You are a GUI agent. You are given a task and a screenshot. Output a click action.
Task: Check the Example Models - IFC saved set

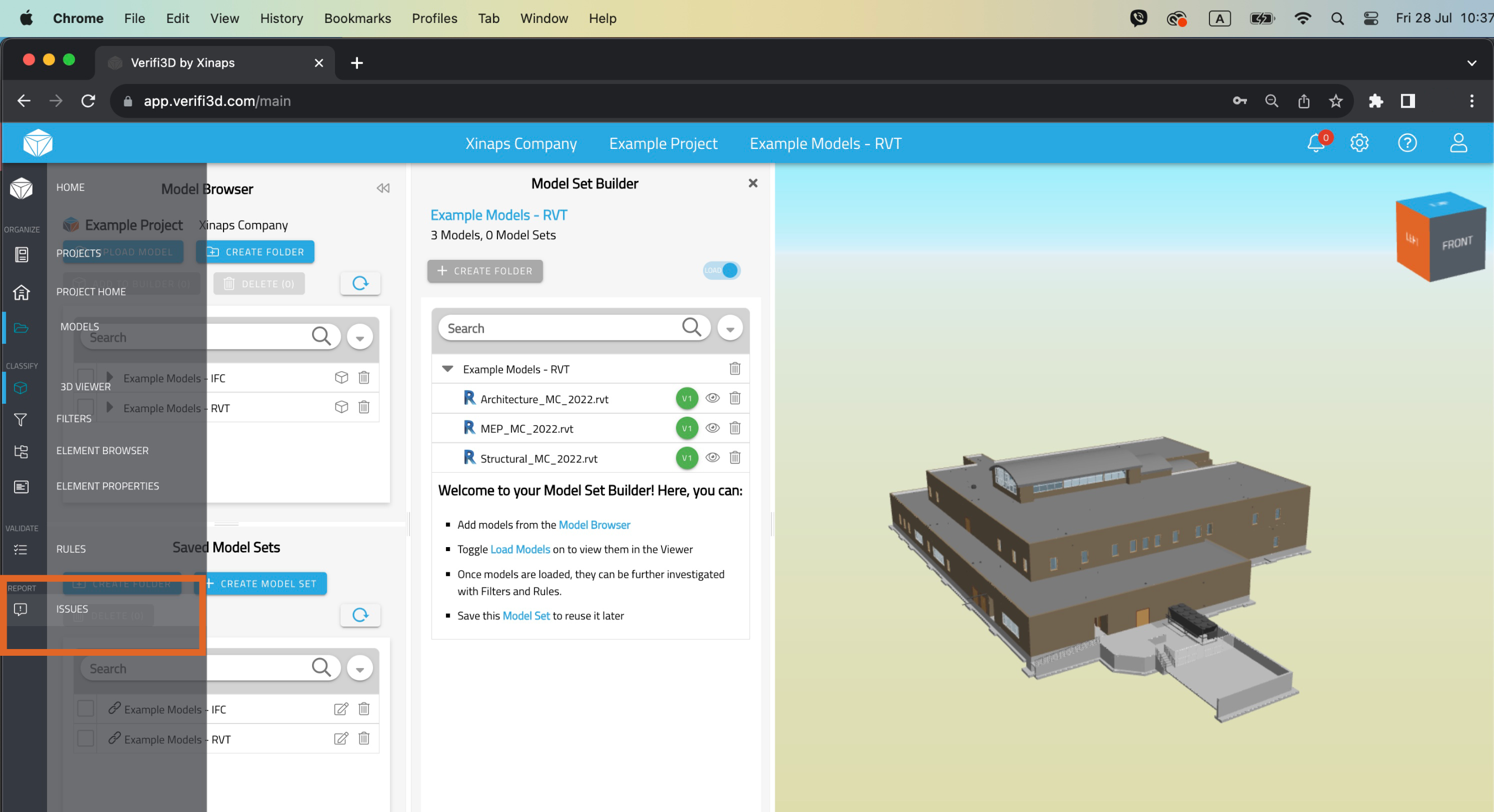[85, 709]
